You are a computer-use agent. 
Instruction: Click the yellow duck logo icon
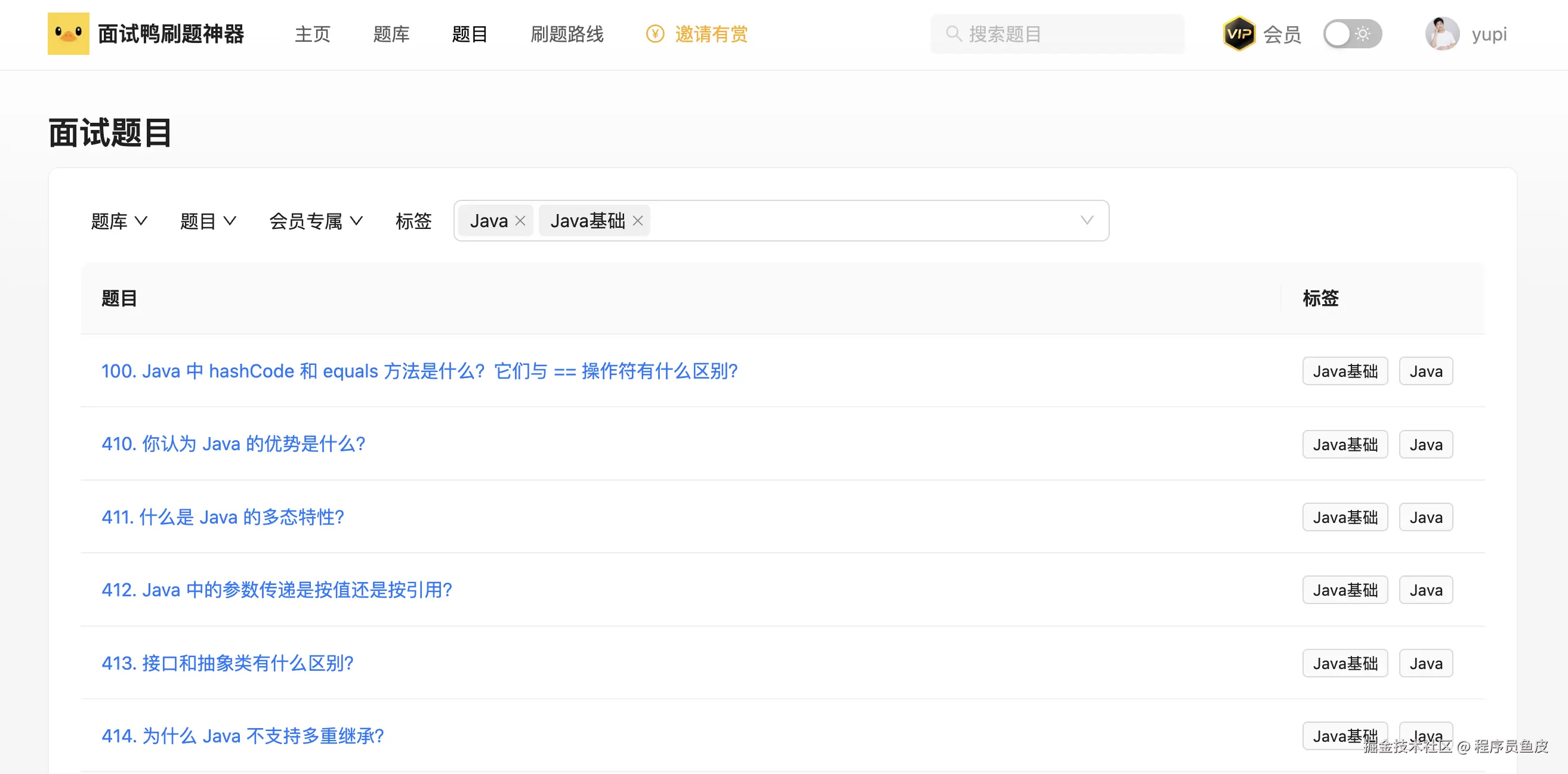pos(68,33)
